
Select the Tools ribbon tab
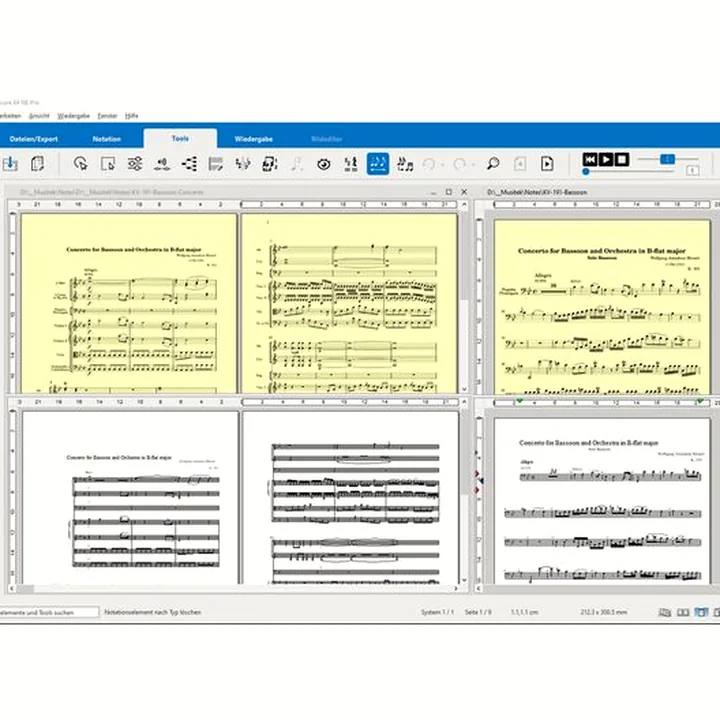[x=180, y=138]
